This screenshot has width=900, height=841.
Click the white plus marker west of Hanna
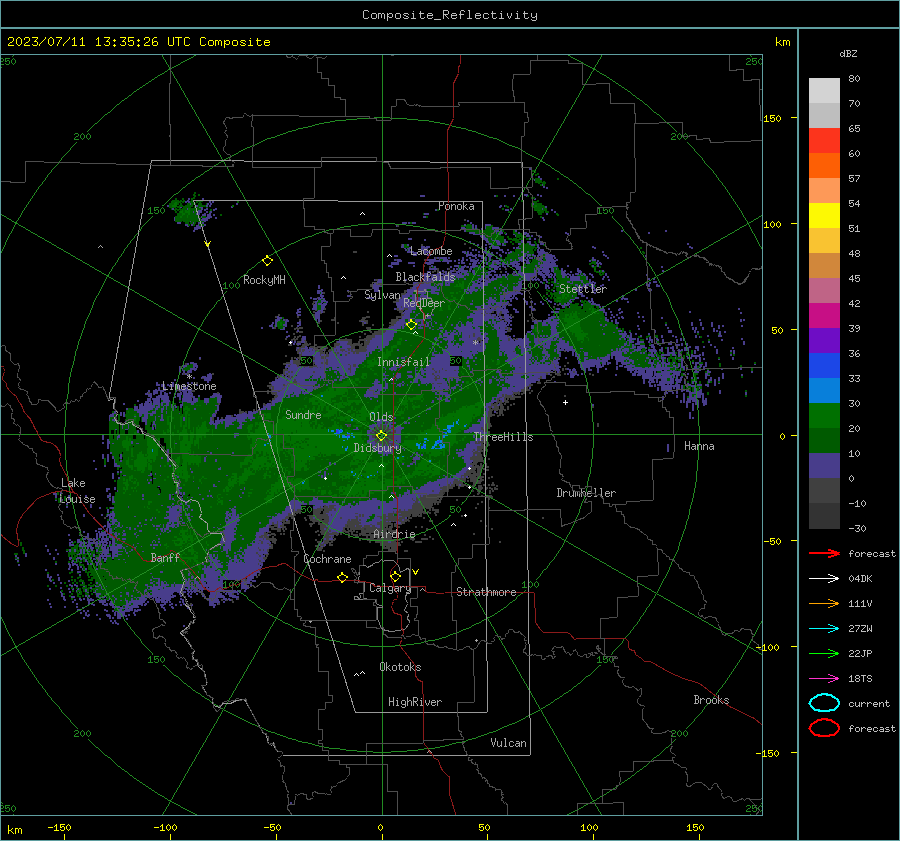click(x=565, y=402)
